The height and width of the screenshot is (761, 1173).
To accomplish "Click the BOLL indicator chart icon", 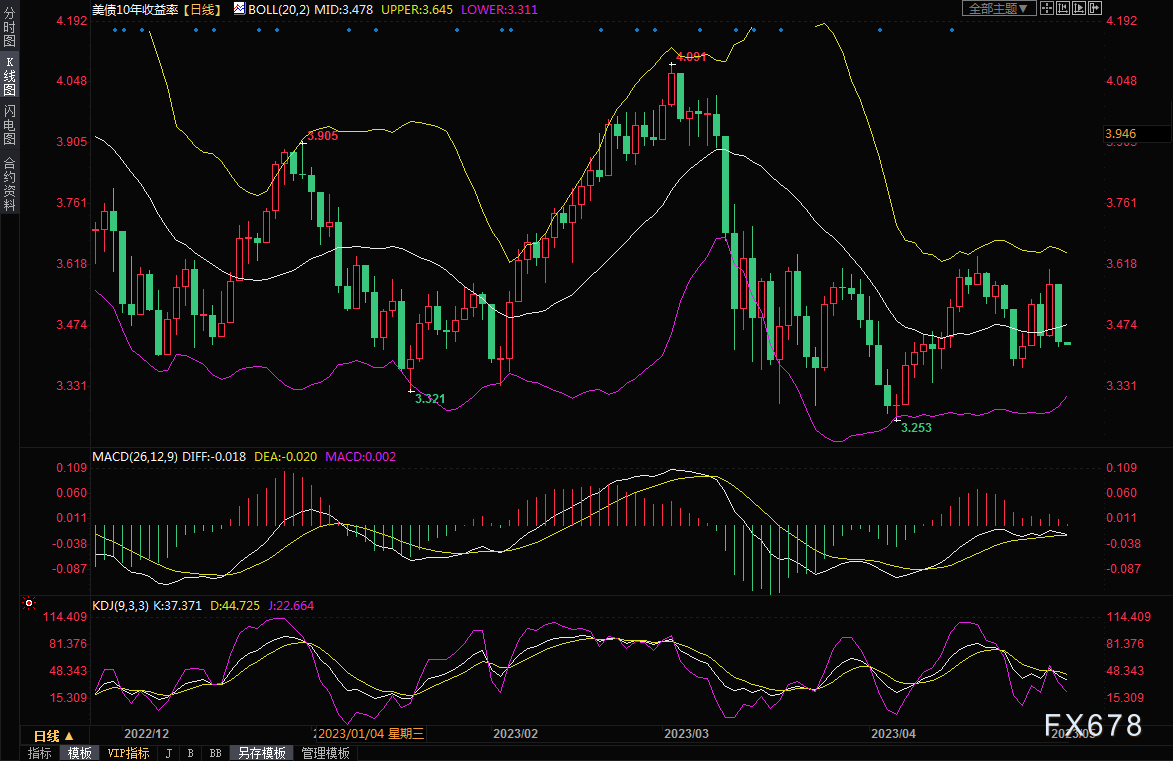I will click(237, 9).
